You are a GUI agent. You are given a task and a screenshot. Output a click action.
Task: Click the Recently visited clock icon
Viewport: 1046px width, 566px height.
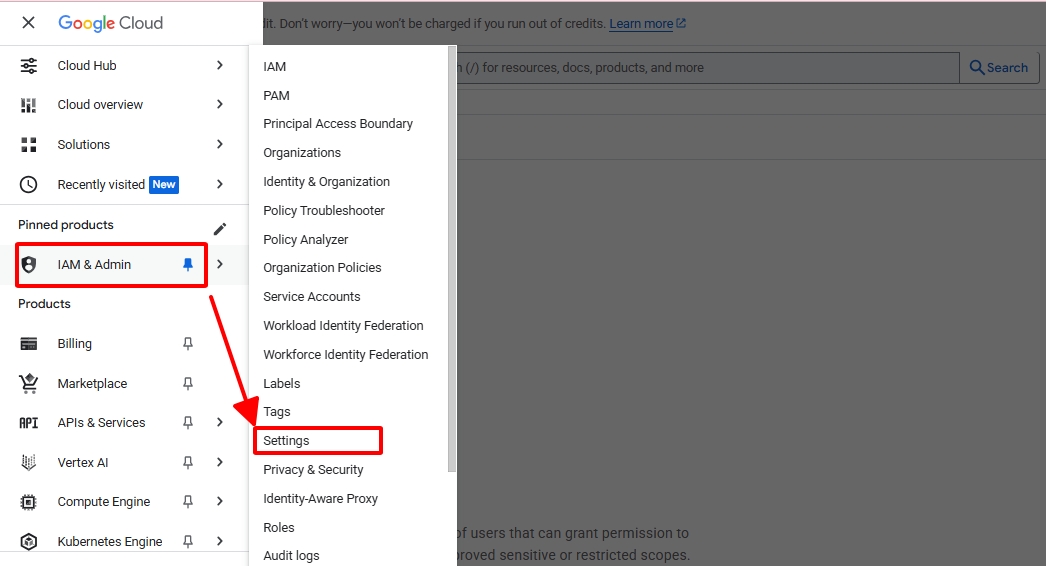[29, 184]
